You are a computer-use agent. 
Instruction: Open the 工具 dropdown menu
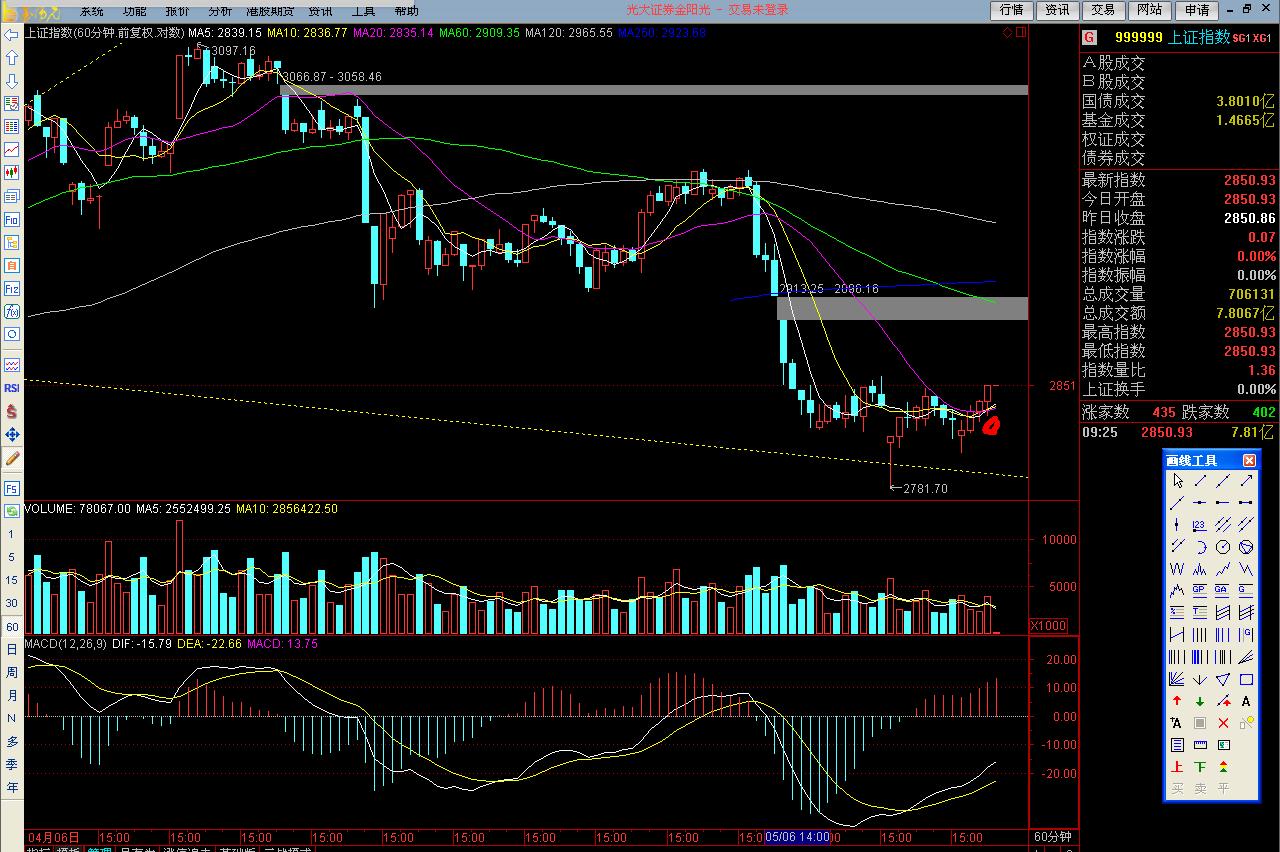(363, 11)
